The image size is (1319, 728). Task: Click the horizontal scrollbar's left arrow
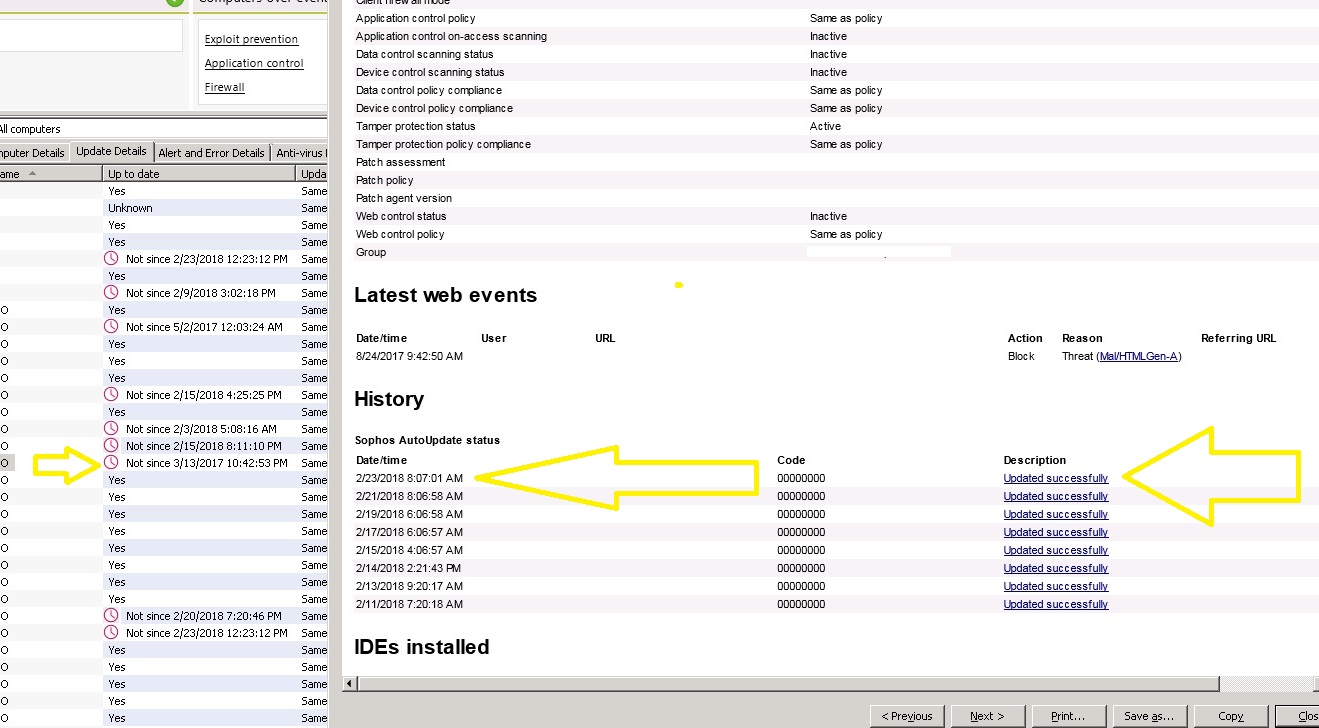[350, 684]
